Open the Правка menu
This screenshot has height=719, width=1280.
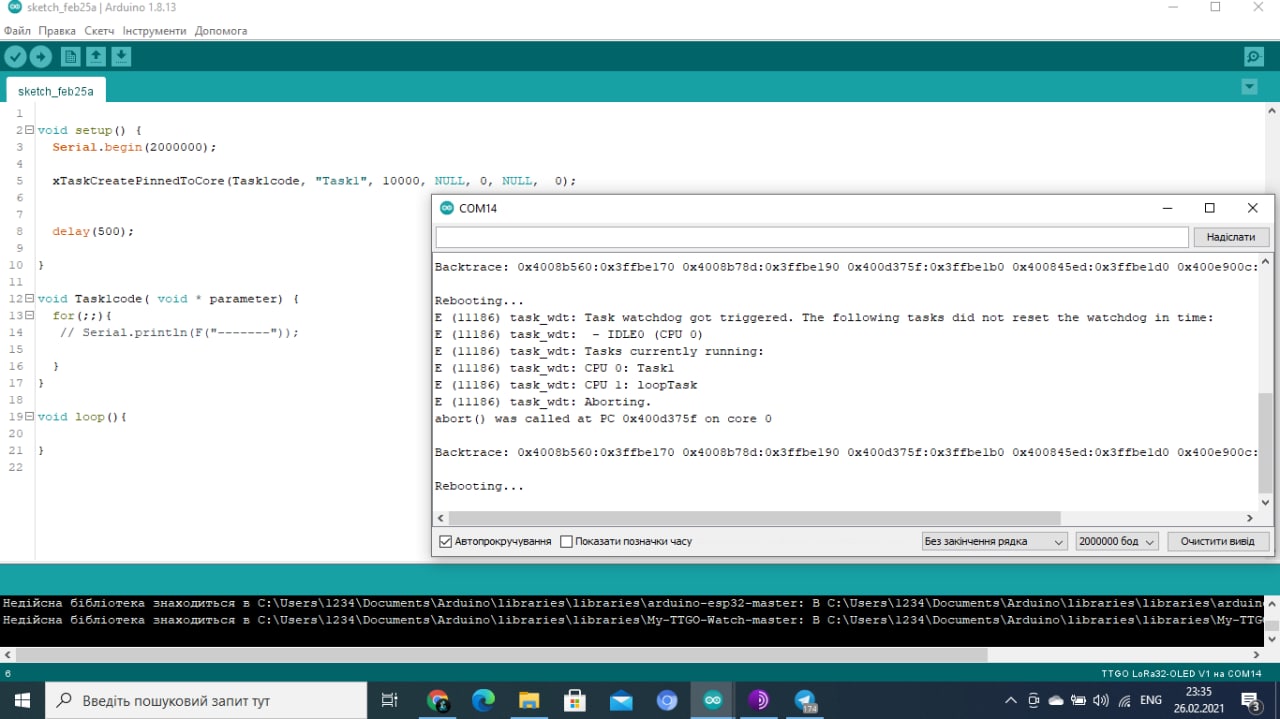point(57,31)
